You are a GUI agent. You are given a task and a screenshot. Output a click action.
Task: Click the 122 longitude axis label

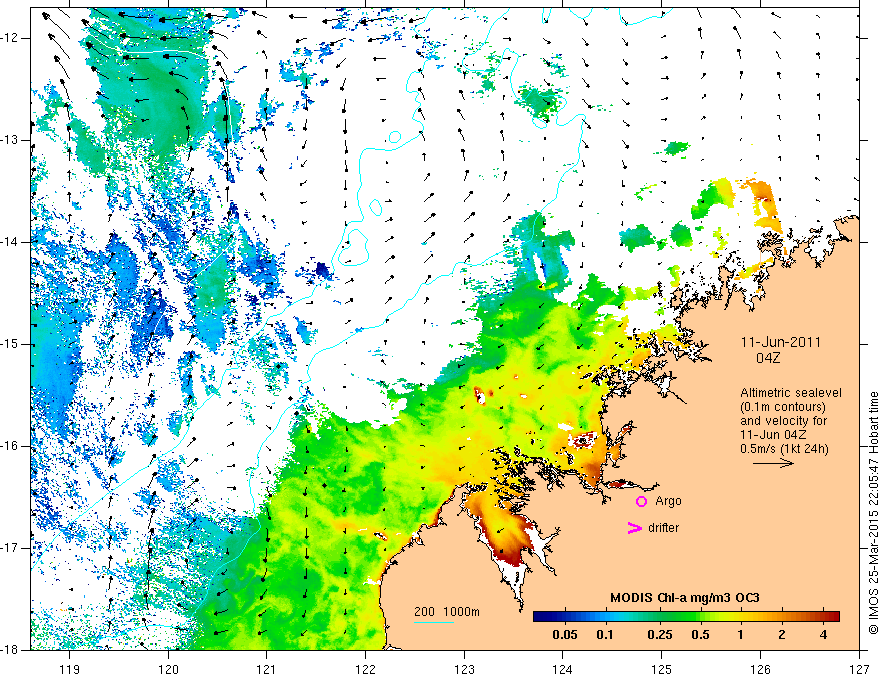coord(365,669)
